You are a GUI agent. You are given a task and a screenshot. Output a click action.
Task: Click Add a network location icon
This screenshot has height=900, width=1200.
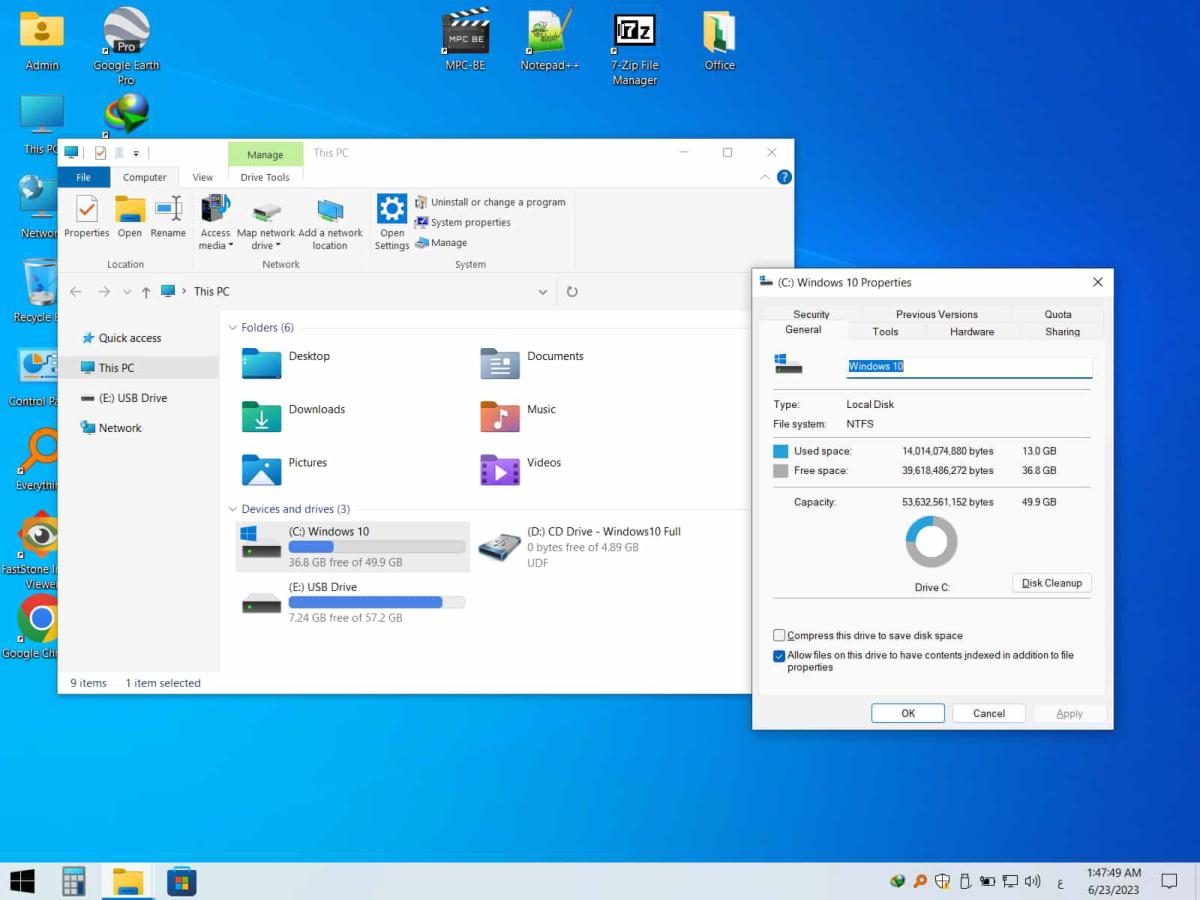330,211
